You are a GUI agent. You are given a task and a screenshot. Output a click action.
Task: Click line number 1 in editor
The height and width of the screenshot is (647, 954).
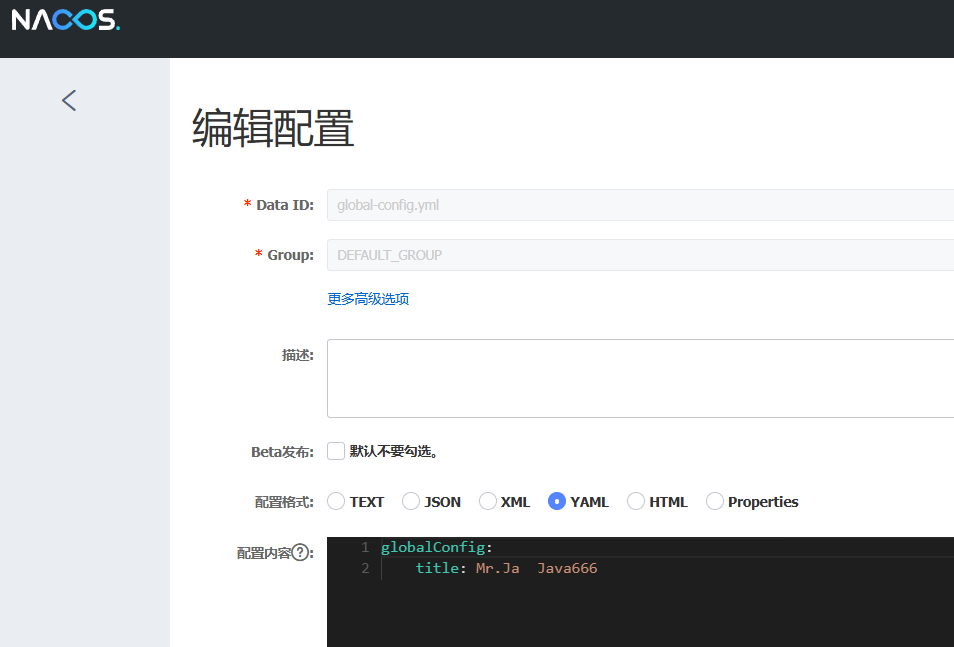click(365, 547)
